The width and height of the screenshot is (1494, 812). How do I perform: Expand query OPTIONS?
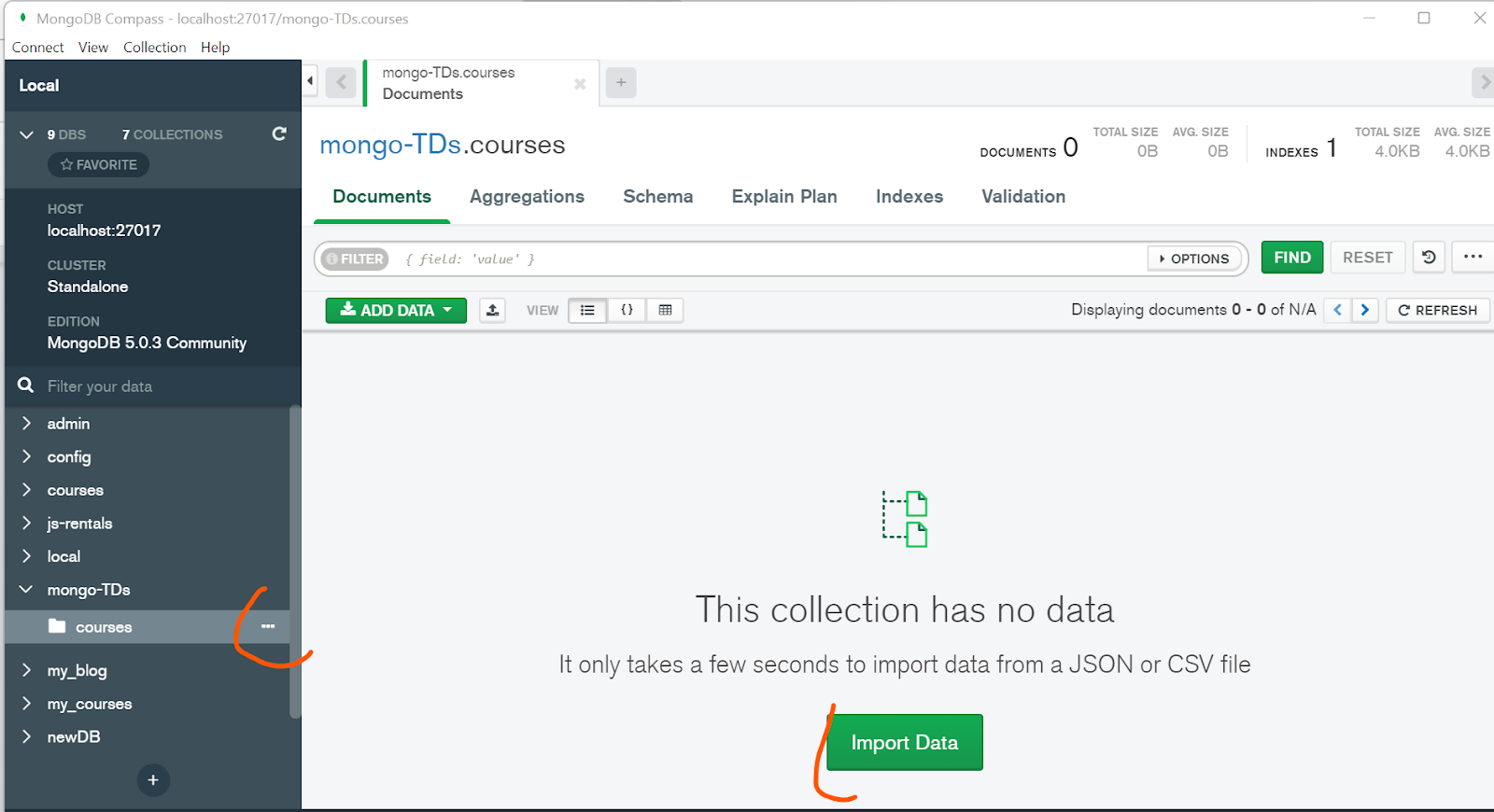click(x=1194, y=259)
